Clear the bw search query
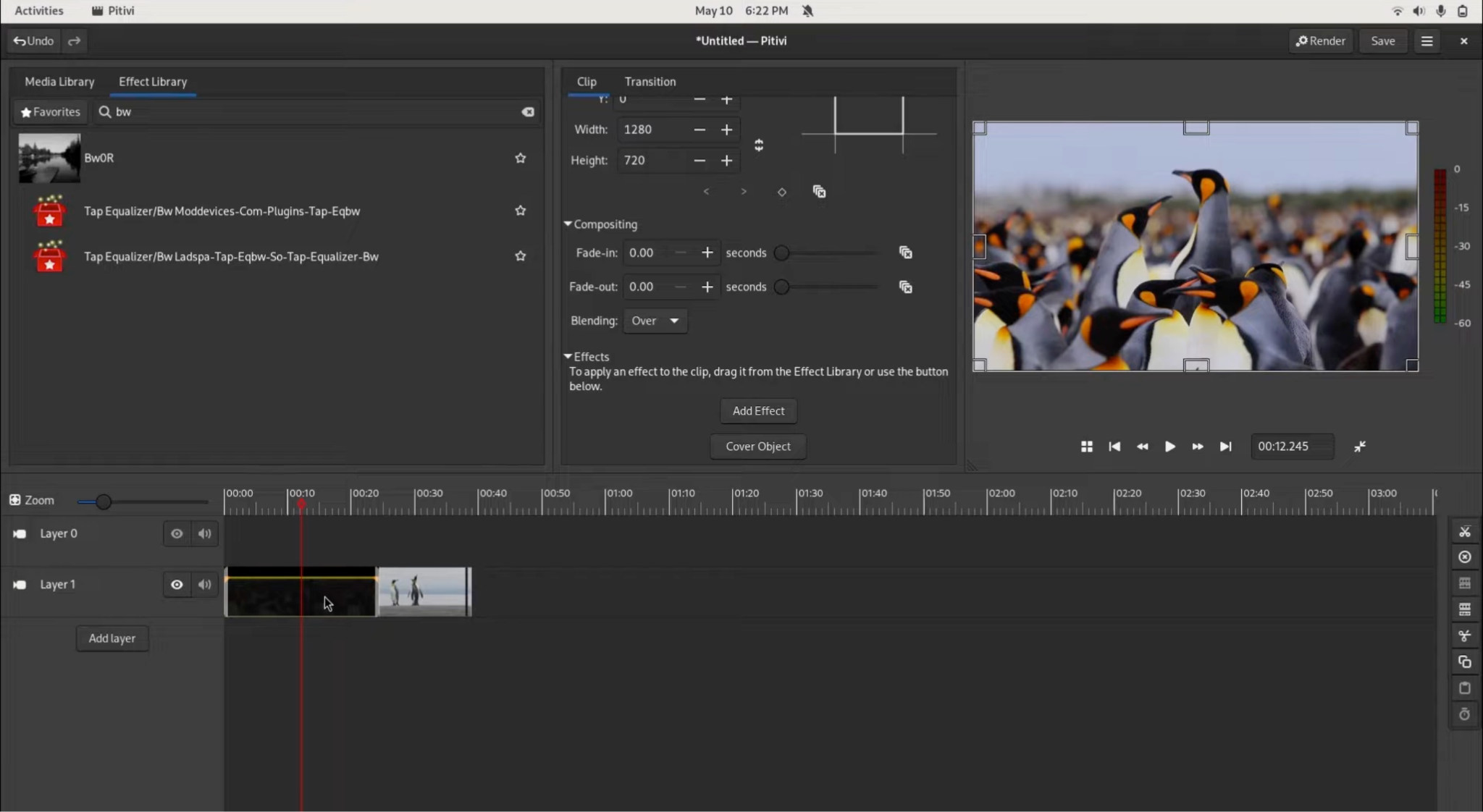 [528, 111]
